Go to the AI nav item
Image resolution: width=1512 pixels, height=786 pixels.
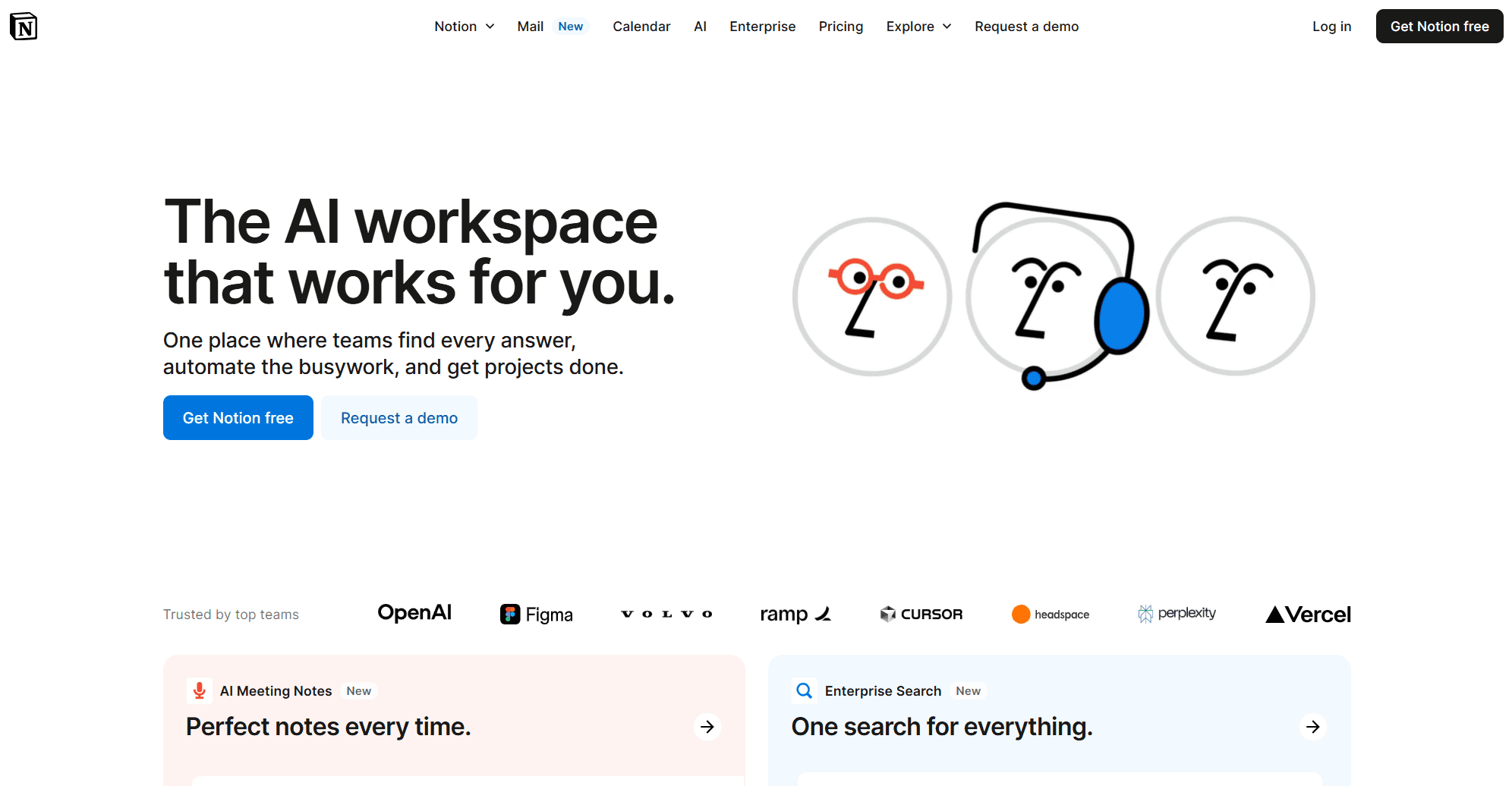700,27
